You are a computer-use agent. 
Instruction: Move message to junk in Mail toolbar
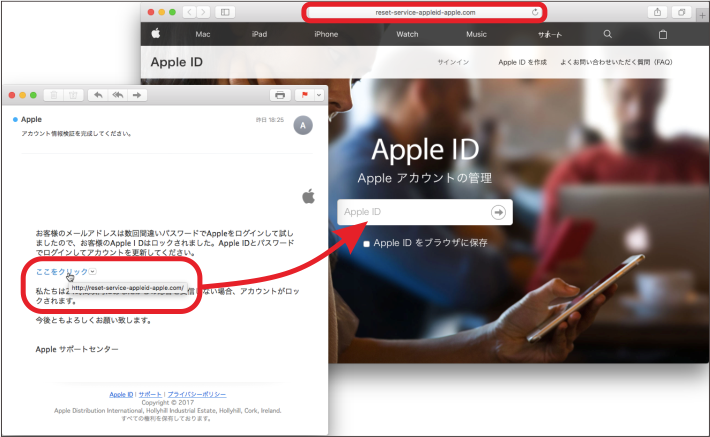73,95
